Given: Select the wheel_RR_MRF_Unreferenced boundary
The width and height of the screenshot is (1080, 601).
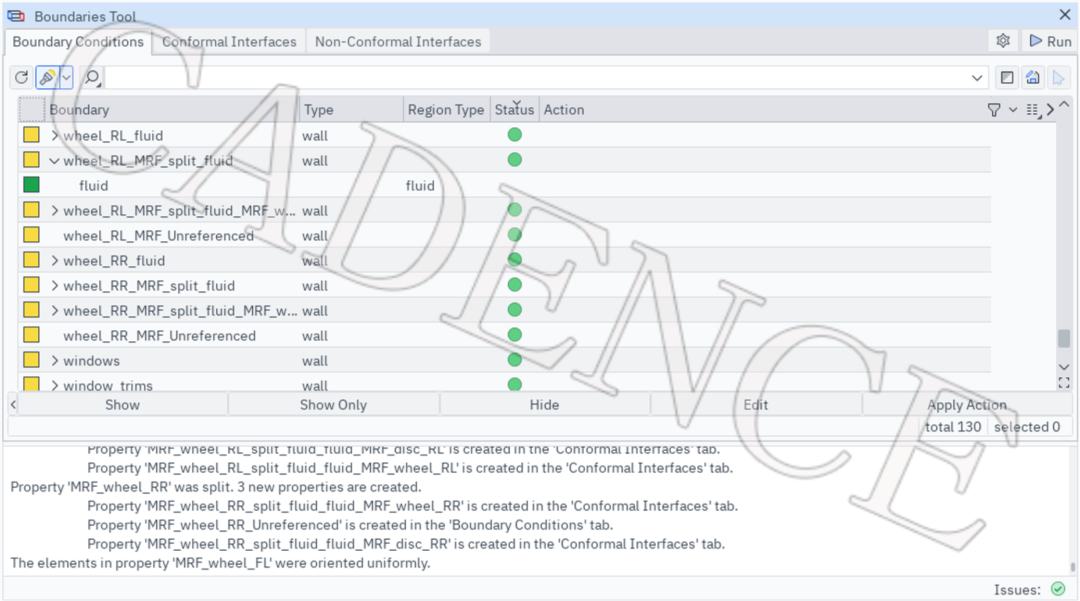Looking at the screenshot, I should (x=159, y=335).
